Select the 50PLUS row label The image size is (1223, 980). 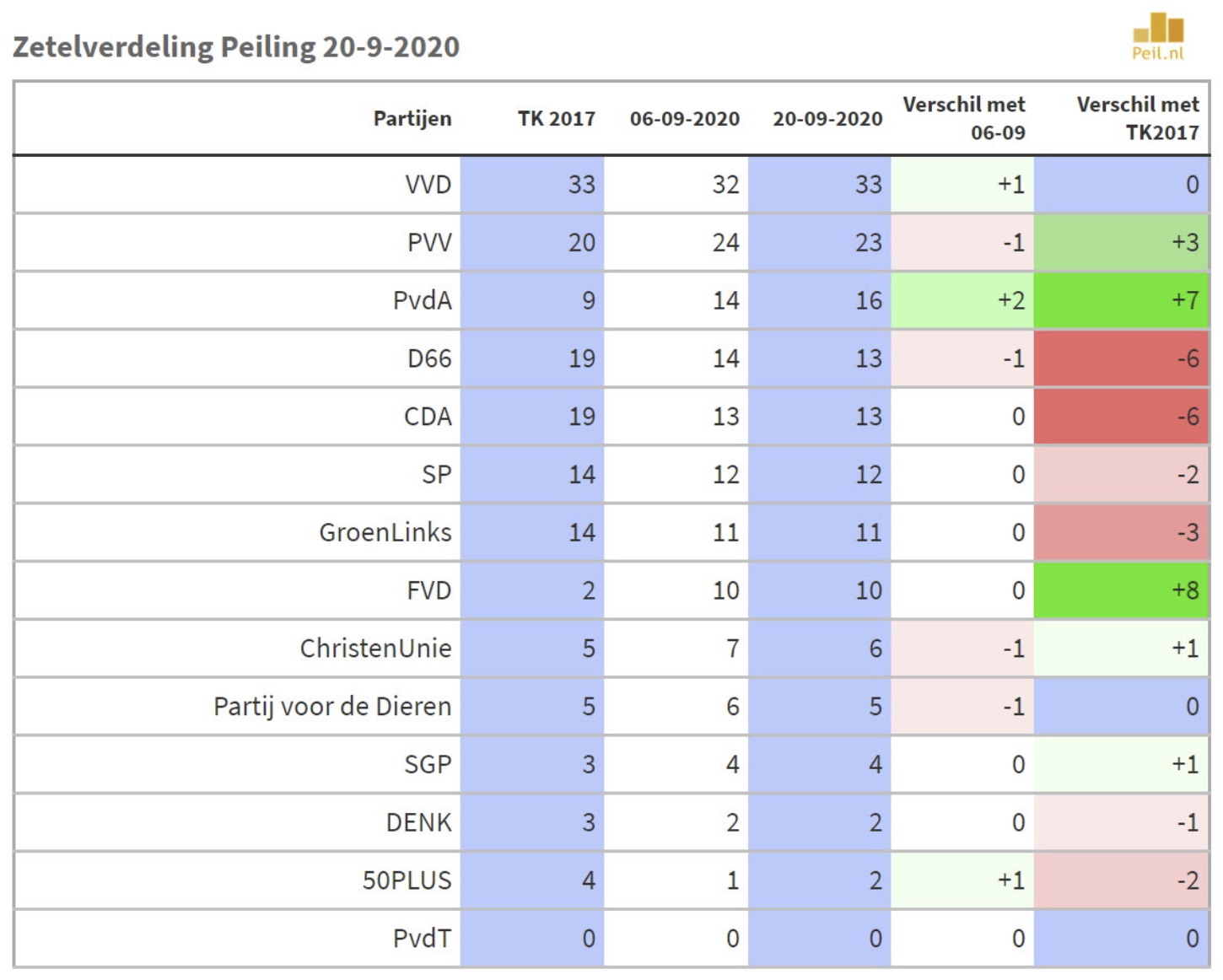[x=407, y=880]
